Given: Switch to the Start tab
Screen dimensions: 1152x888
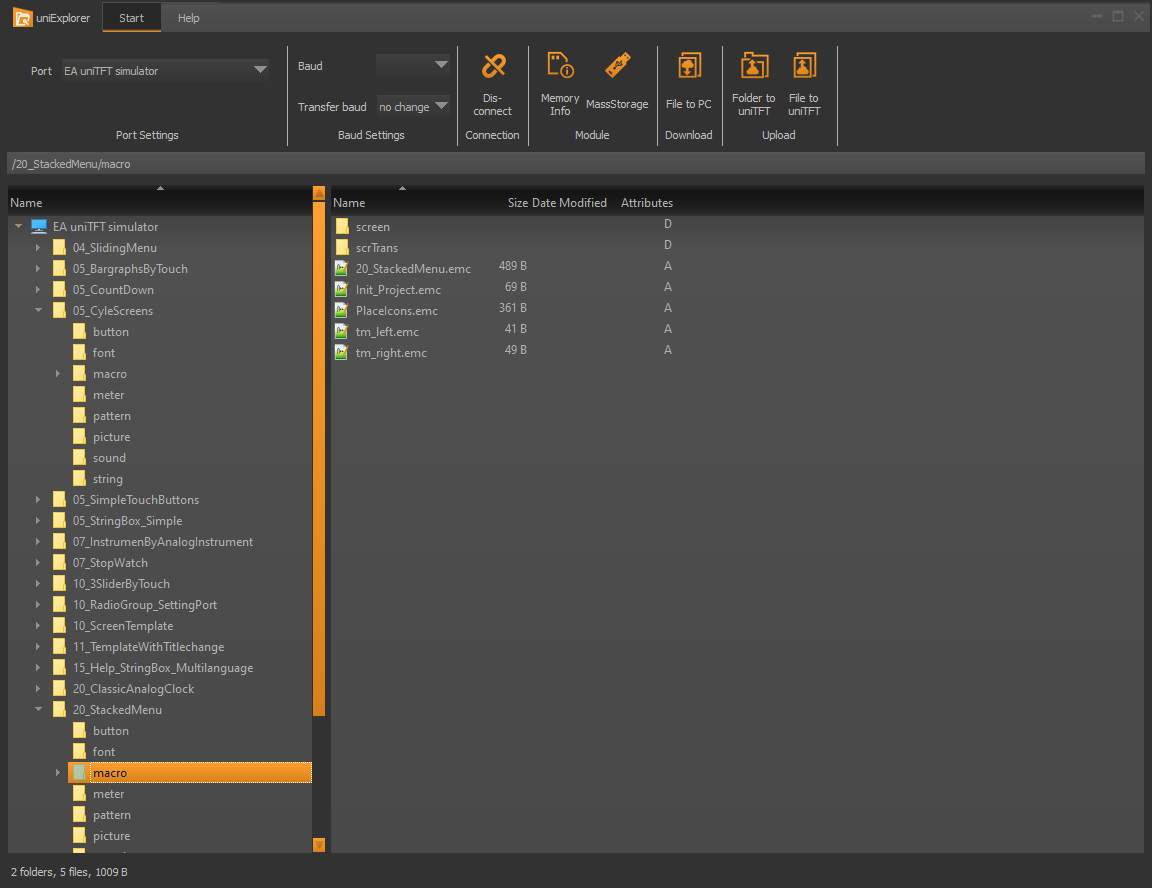Looking at the screenshot, I should [x=131, y=18].
